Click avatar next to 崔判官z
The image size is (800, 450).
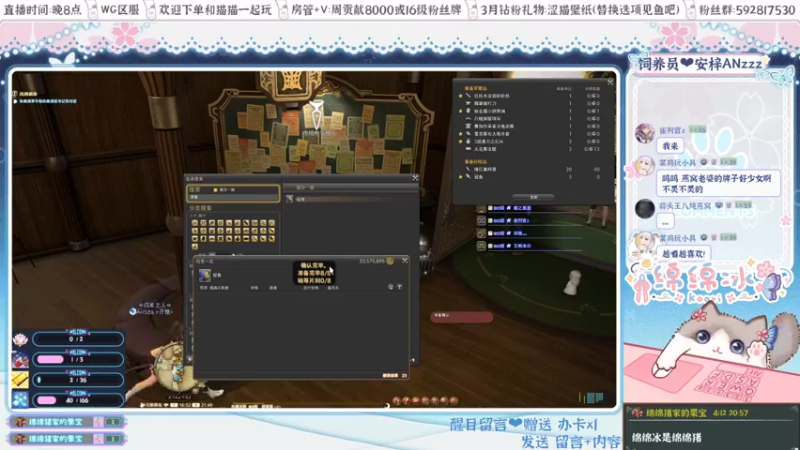click(644, 133)
